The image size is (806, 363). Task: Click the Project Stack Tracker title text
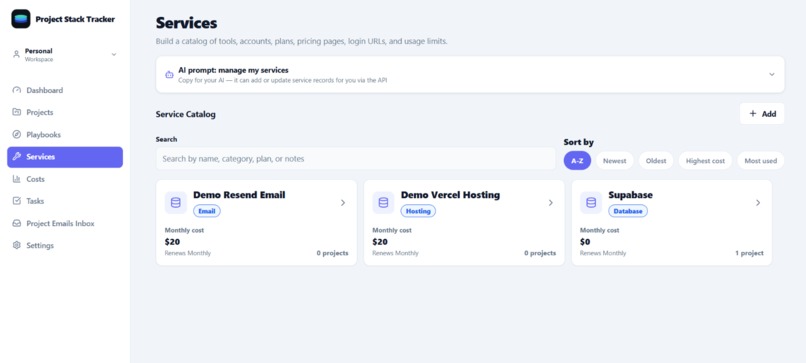click(75, 19)
